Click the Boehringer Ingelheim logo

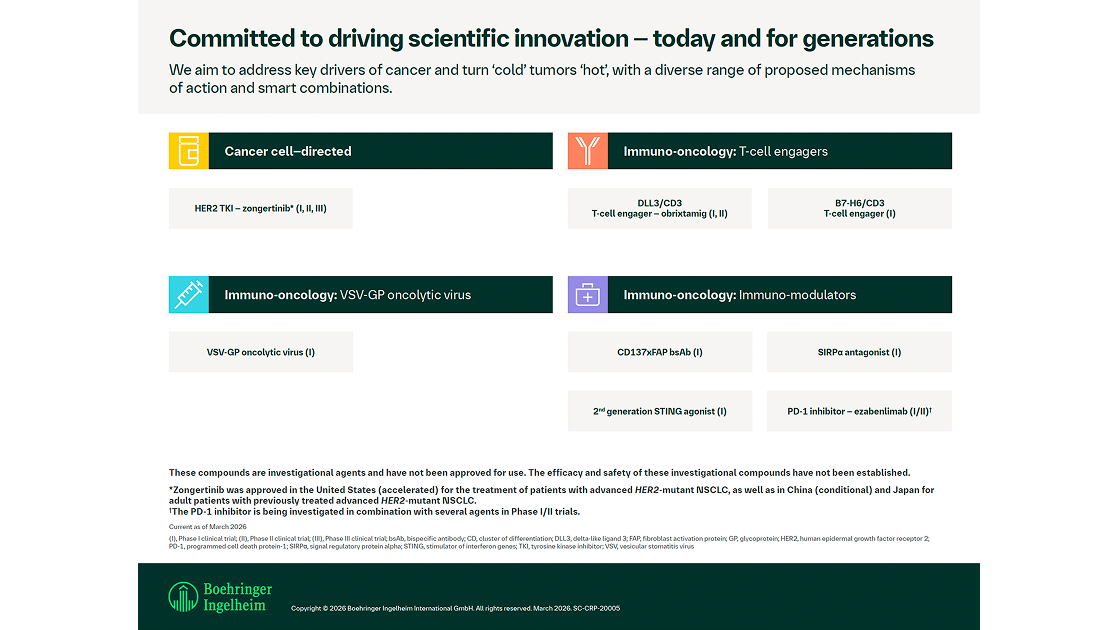click(220, 597)
